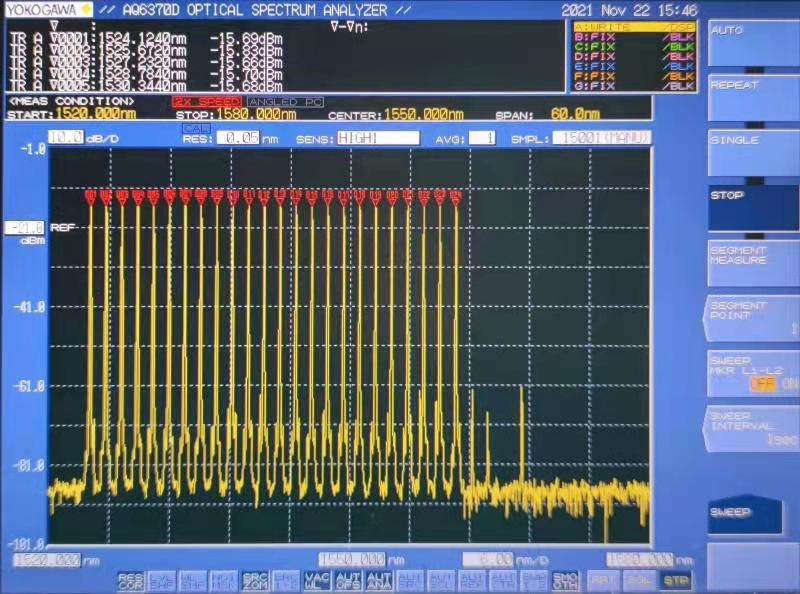Click STOP 1580.000nm in meas condition
800x594 pixels.
coord(236,114)
